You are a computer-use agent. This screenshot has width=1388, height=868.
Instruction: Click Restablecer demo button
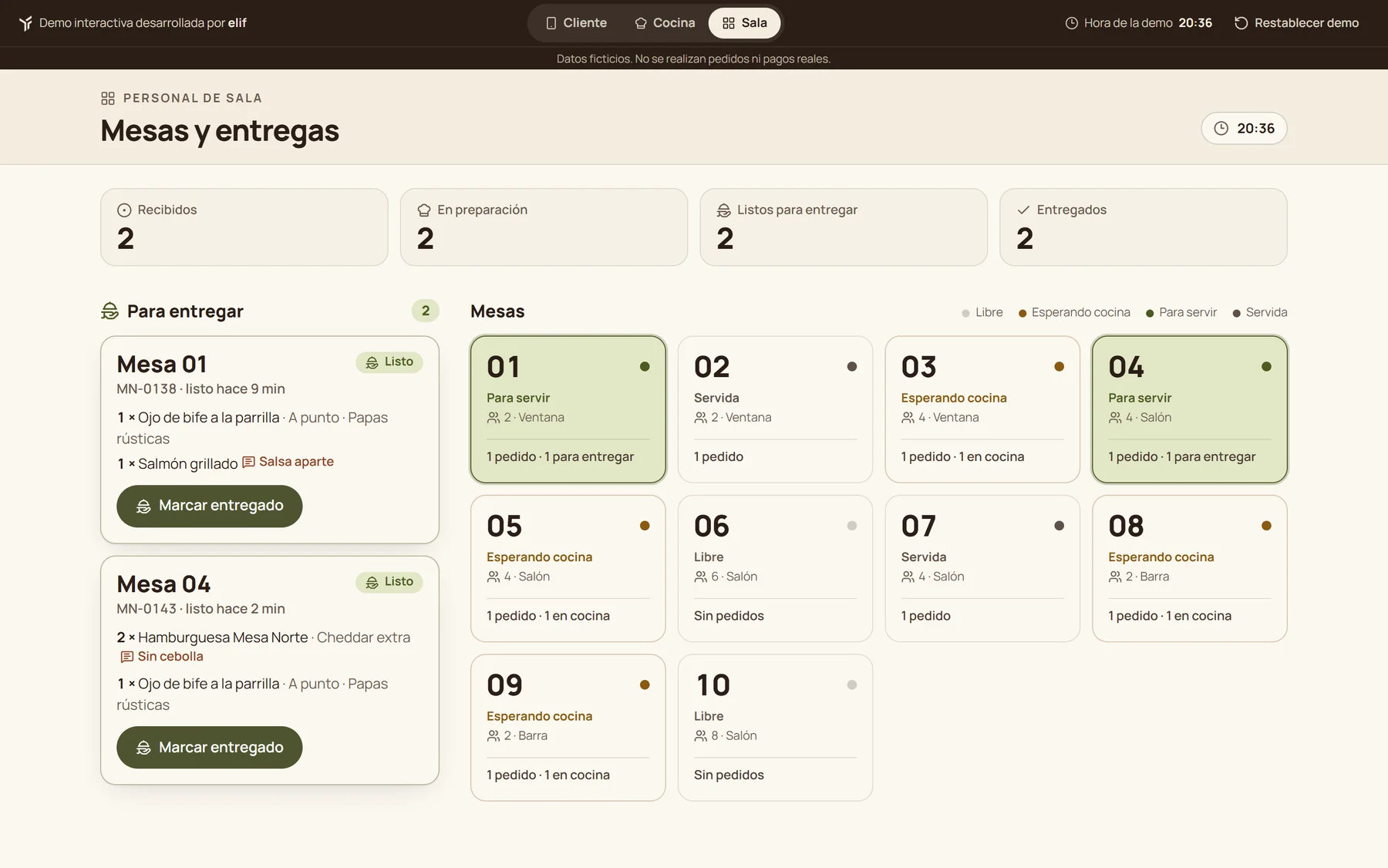[1296, 23]
